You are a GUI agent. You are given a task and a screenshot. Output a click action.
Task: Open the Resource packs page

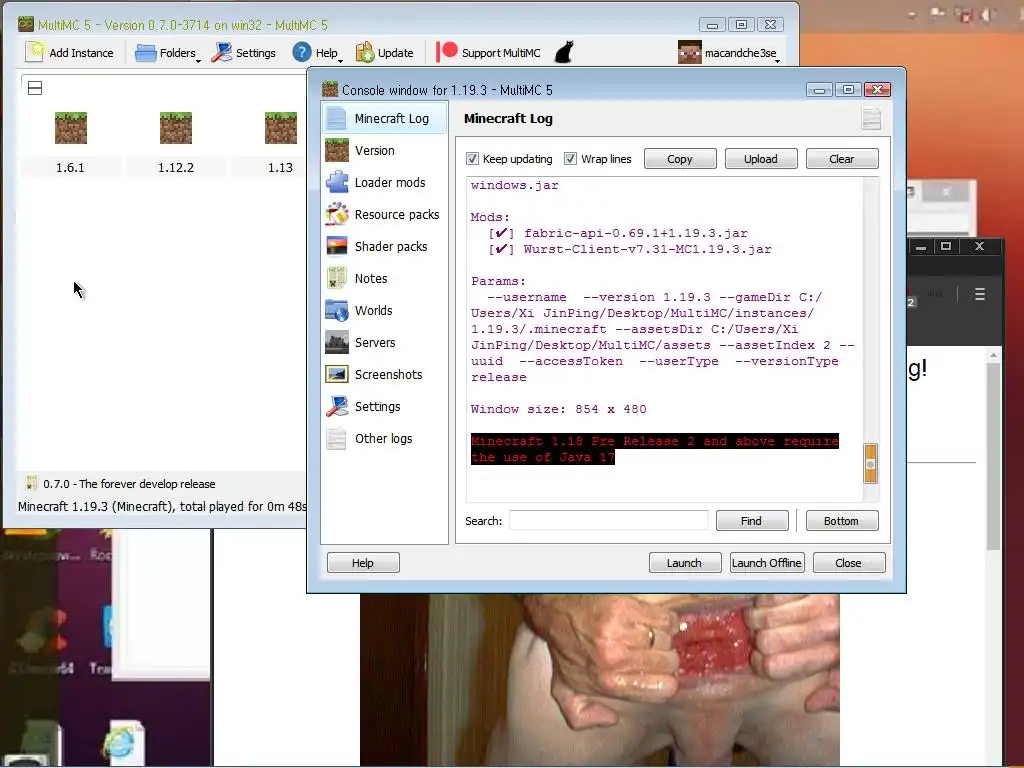(x=384, y=214)
